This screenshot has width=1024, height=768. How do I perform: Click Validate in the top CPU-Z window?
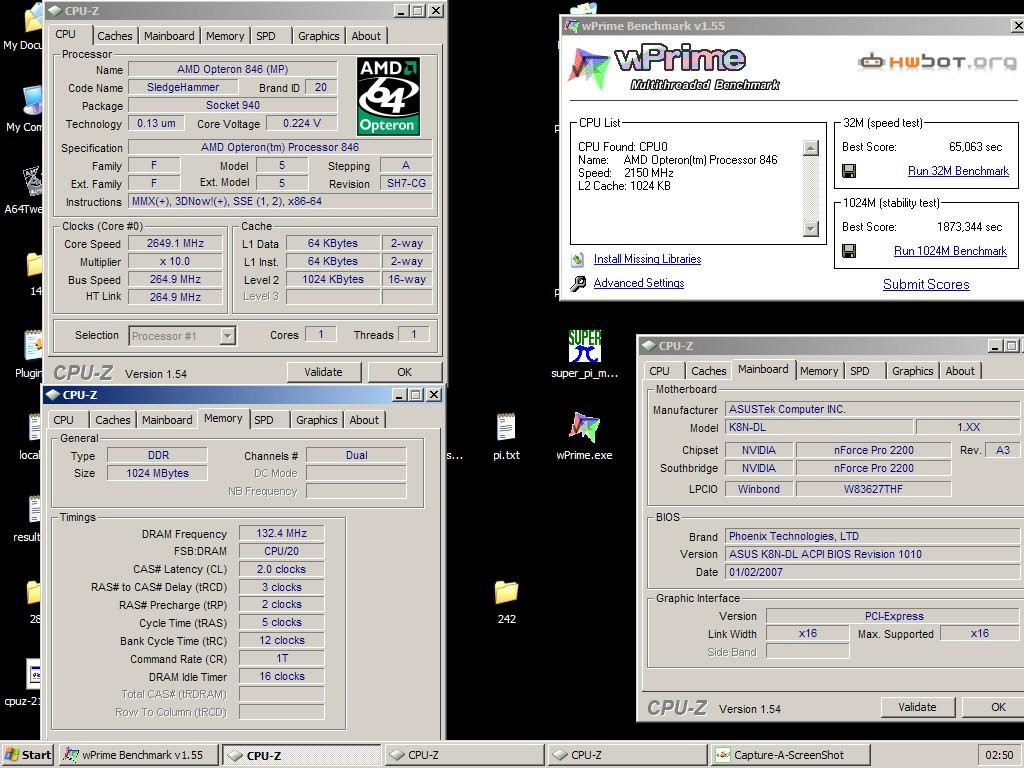point(323,372)
